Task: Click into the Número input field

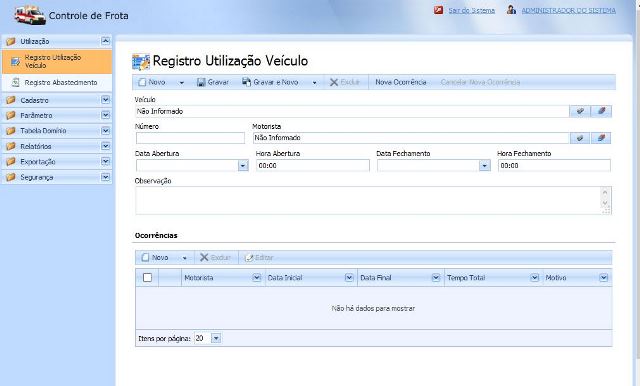Action: pos(190,138)
